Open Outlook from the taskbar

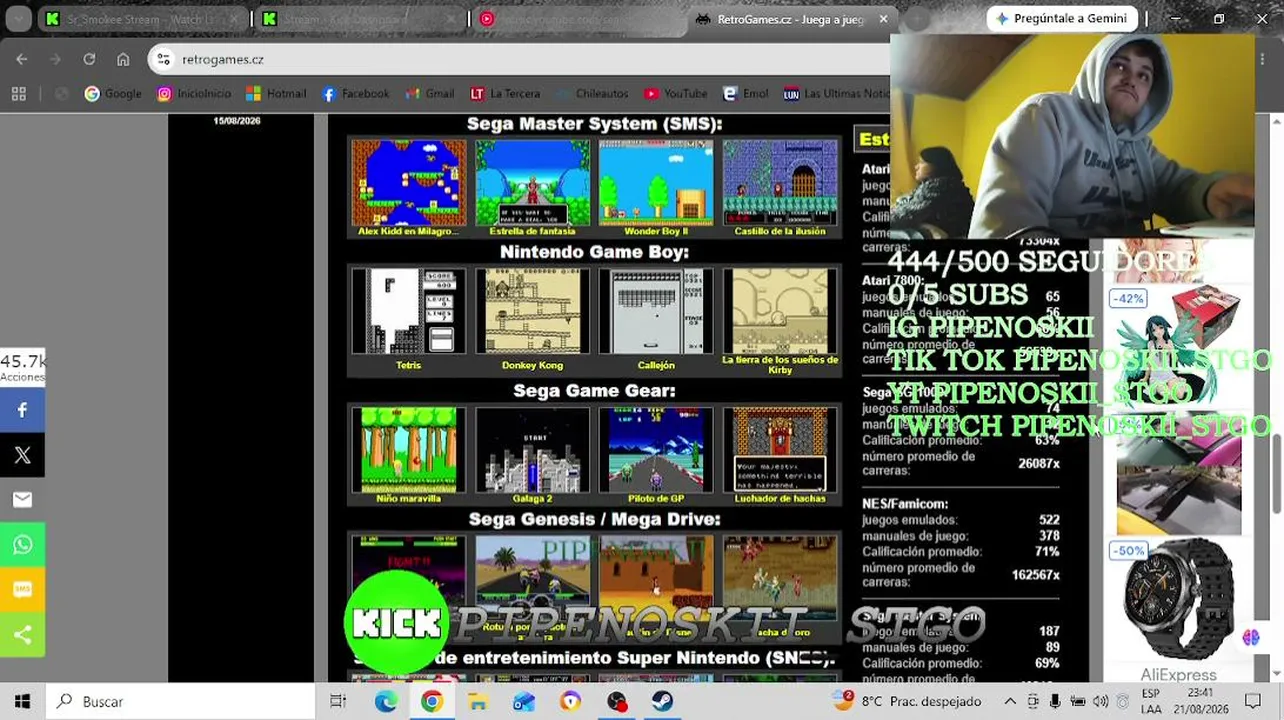coord(524,701)
